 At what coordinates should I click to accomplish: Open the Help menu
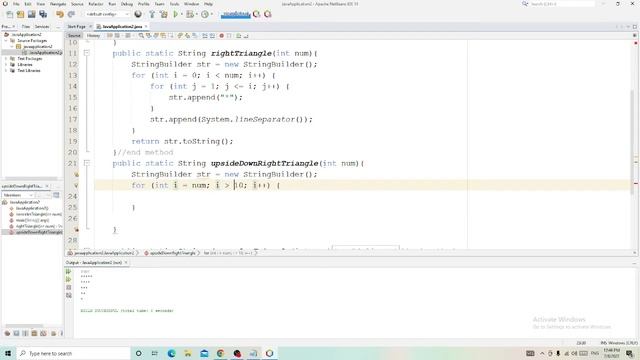click(x=208, y=4)
